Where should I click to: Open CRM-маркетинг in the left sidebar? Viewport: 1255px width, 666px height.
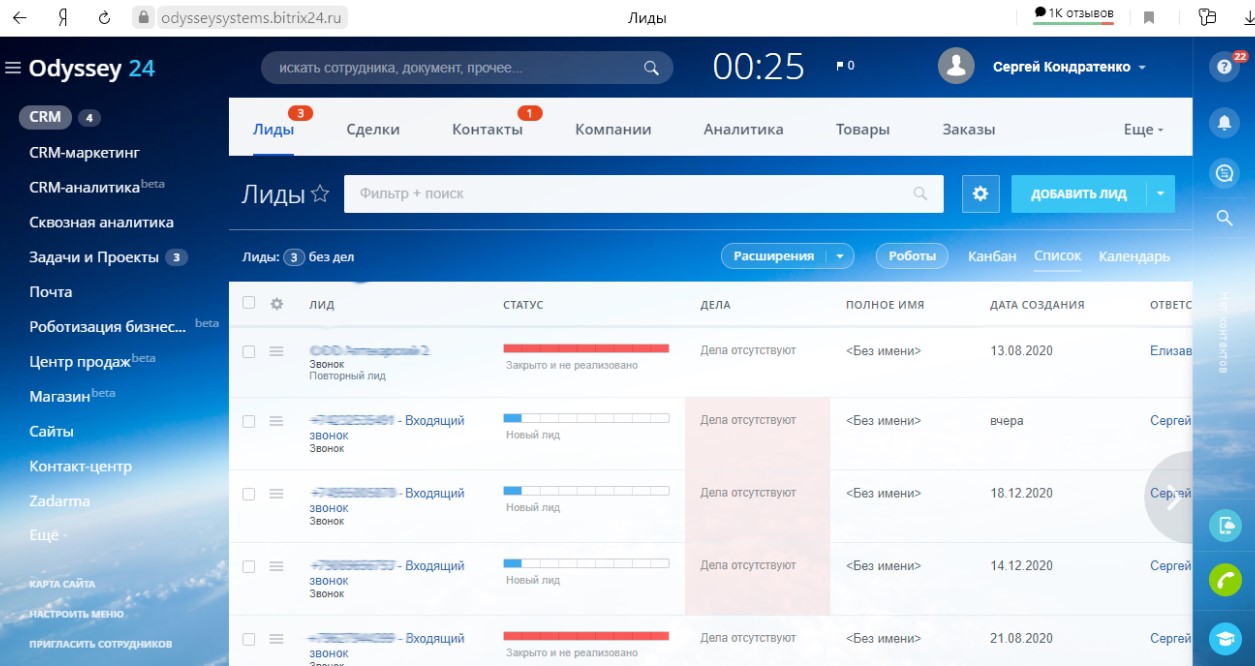(x=84, y=152)
